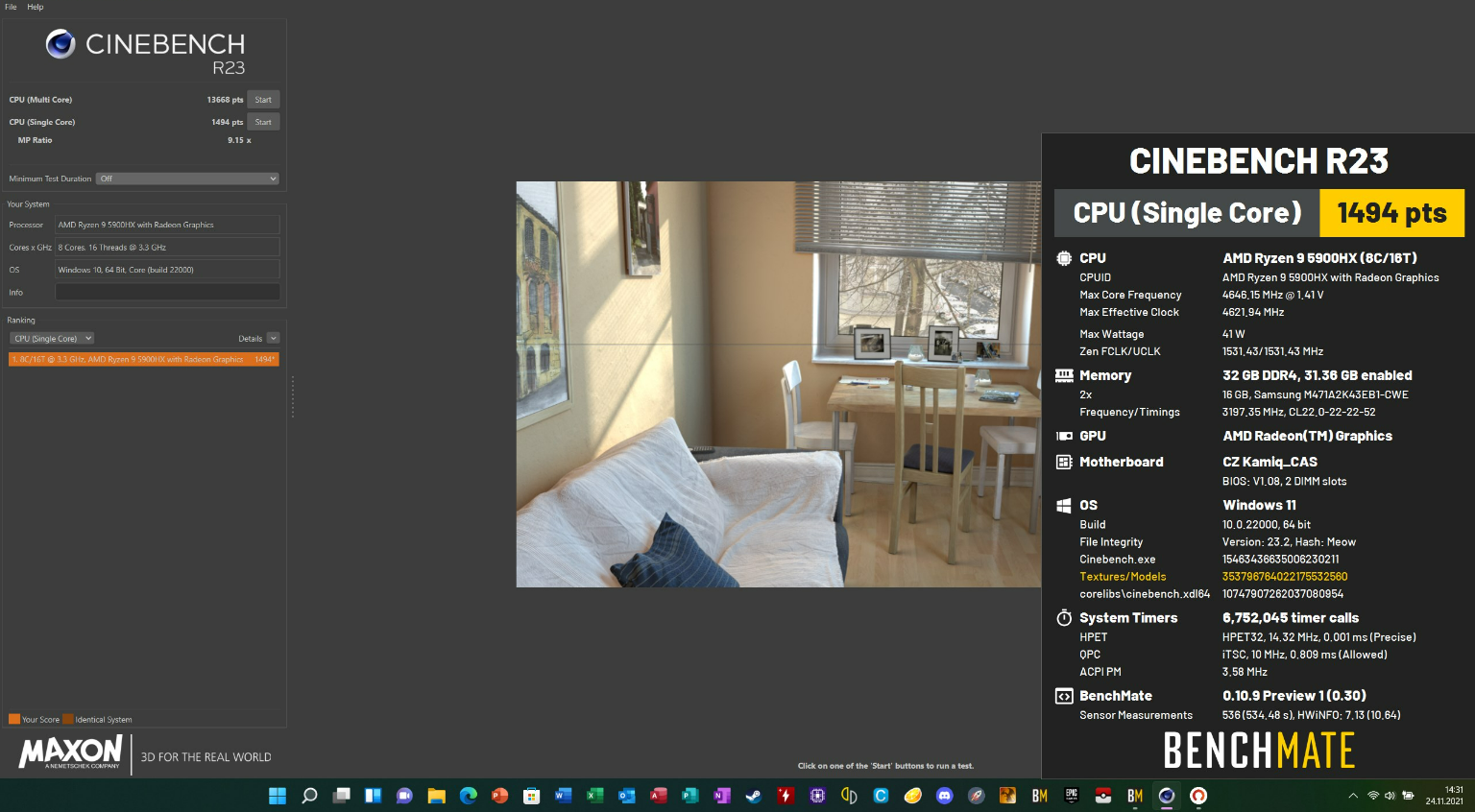Click the Memory module icon in BenchMate panel

point(1064,375)
